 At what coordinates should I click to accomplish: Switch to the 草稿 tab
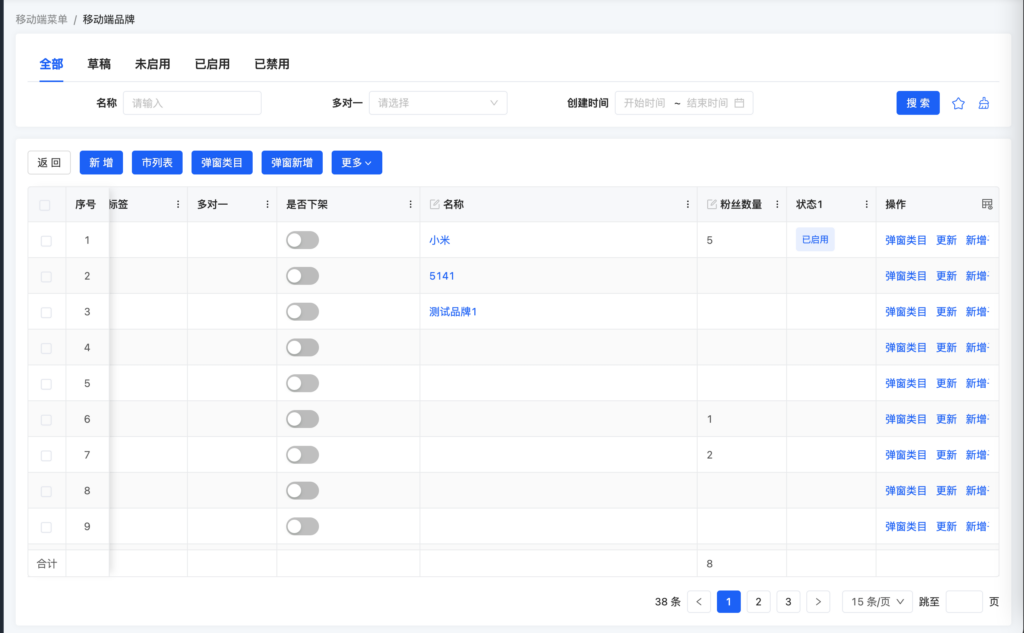pos(99,64)
